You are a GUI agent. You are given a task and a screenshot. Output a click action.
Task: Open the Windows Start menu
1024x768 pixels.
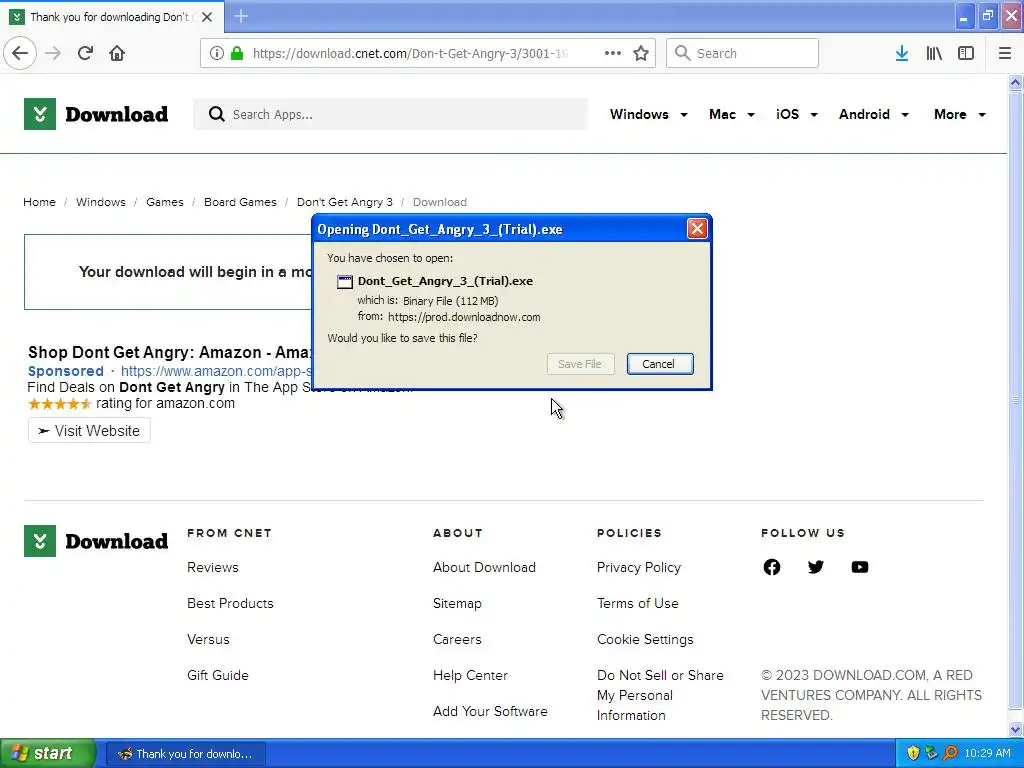click(48, 753)
